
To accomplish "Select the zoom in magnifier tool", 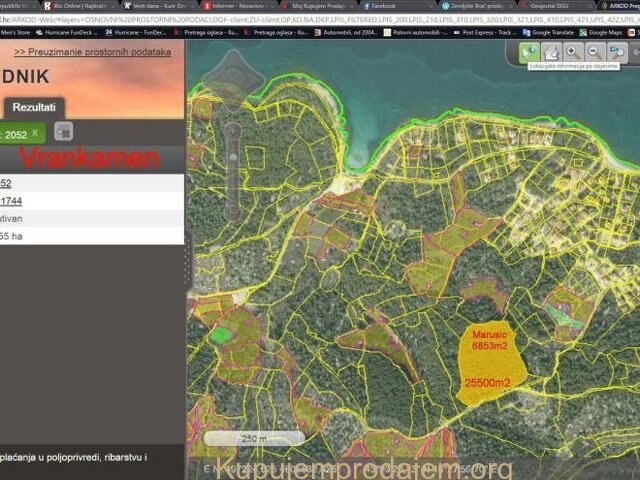I will click(572, 51).
